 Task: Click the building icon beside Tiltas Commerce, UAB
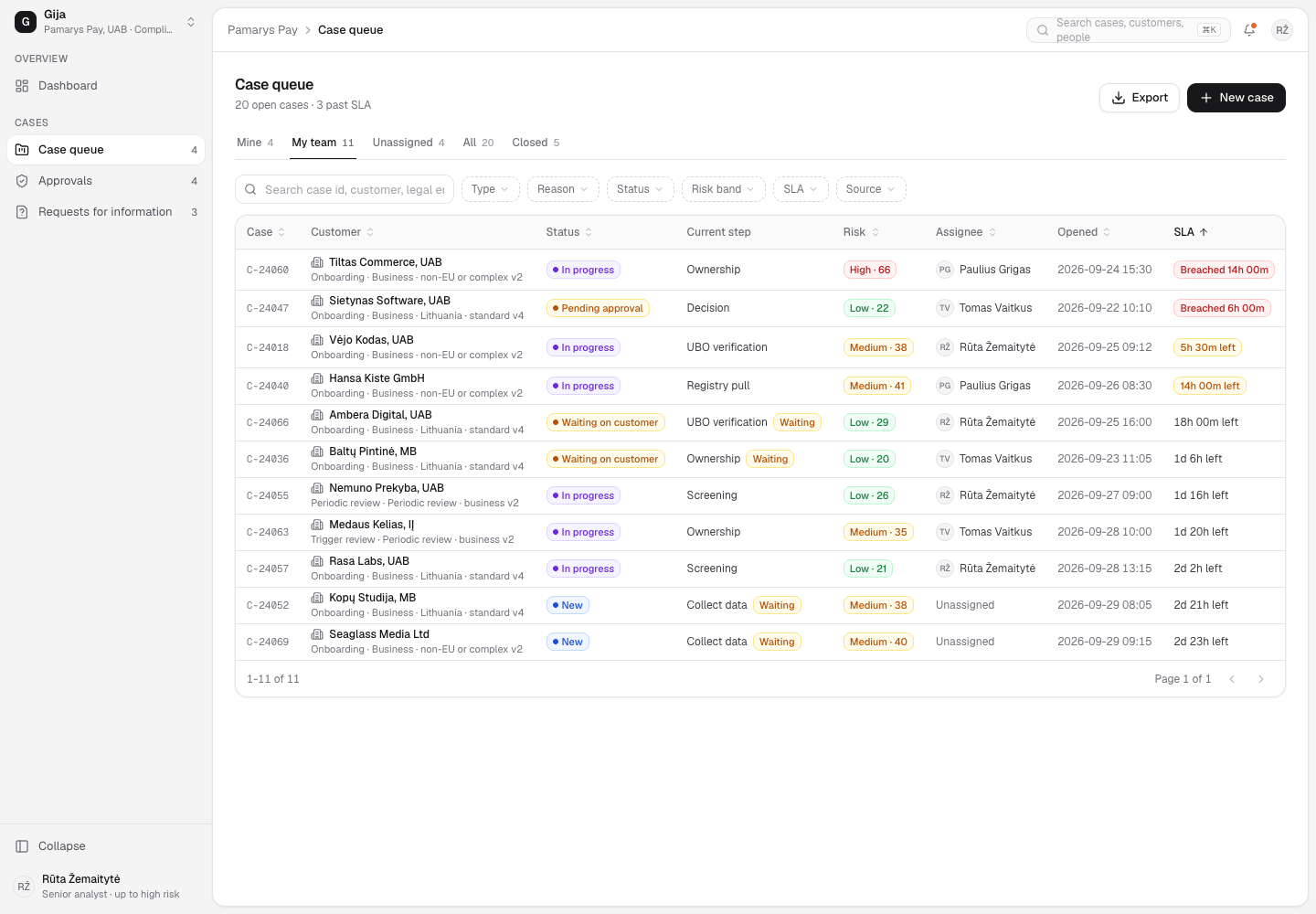317,262
